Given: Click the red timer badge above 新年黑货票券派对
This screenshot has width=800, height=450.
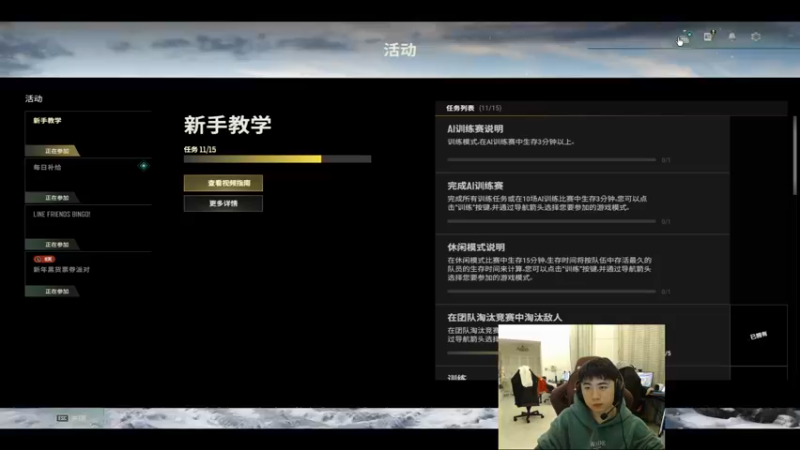Looking at the screenshot, I should coord(44,259).
